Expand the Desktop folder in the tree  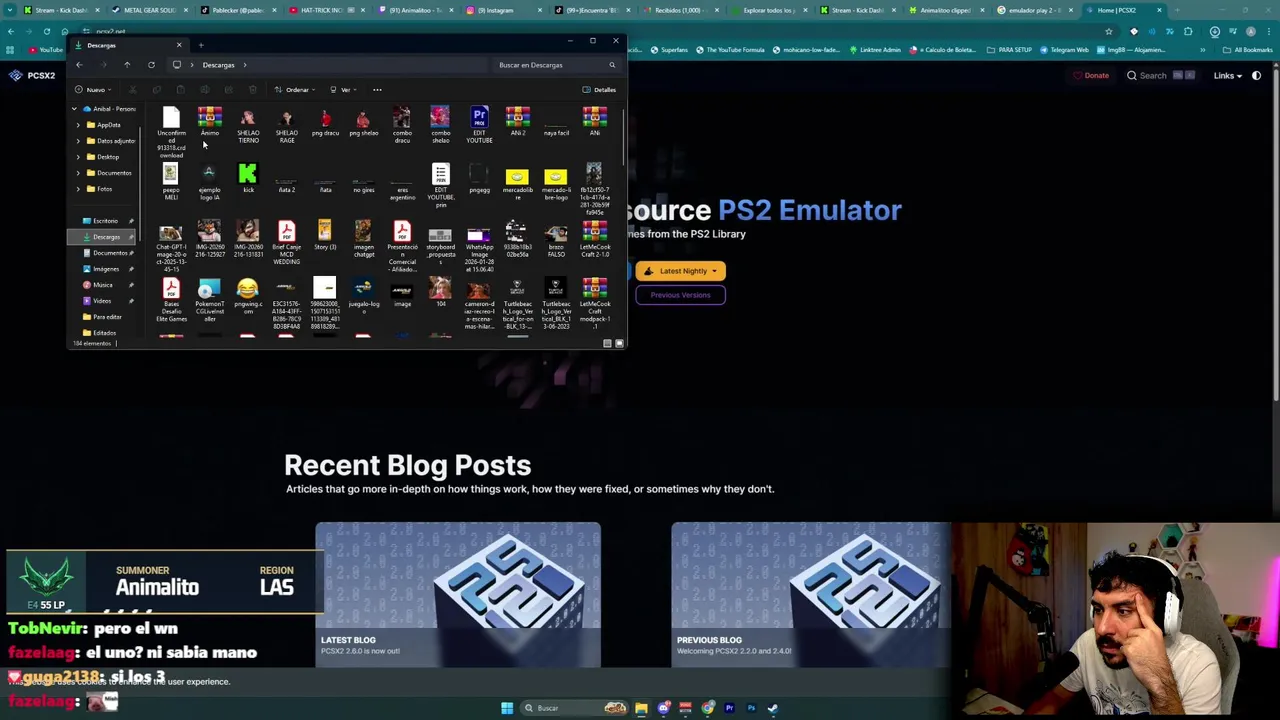point(78,157)
